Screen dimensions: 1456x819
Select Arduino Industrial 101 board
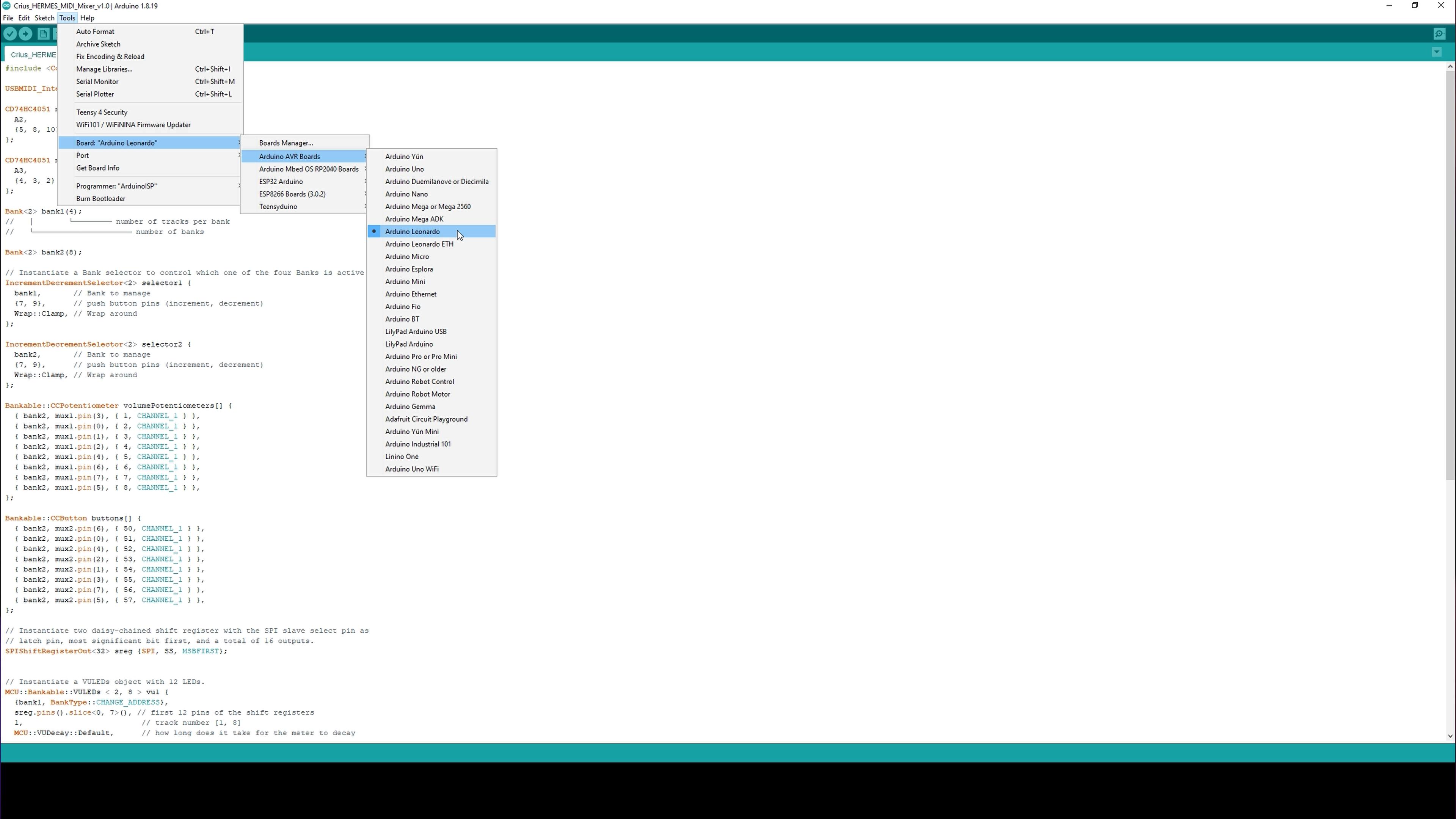[418, 444]
